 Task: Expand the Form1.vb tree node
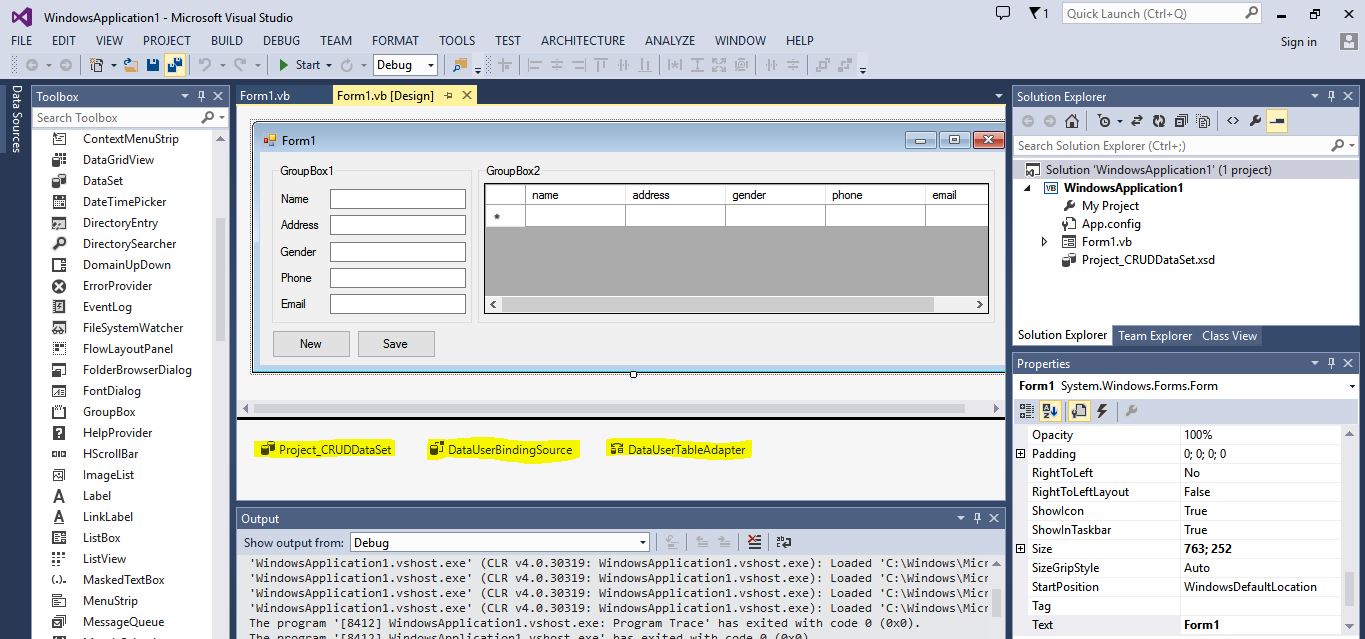tap(1044, 241)
